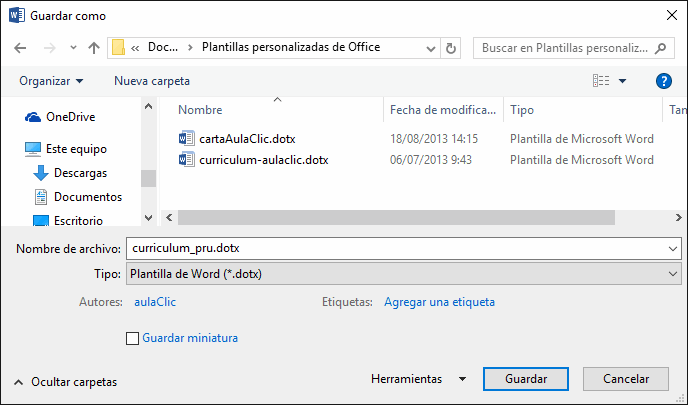Screen dimensions: 688x405
Task: Select the OneDrive cloud icon
Action: [x=33, y=117]
